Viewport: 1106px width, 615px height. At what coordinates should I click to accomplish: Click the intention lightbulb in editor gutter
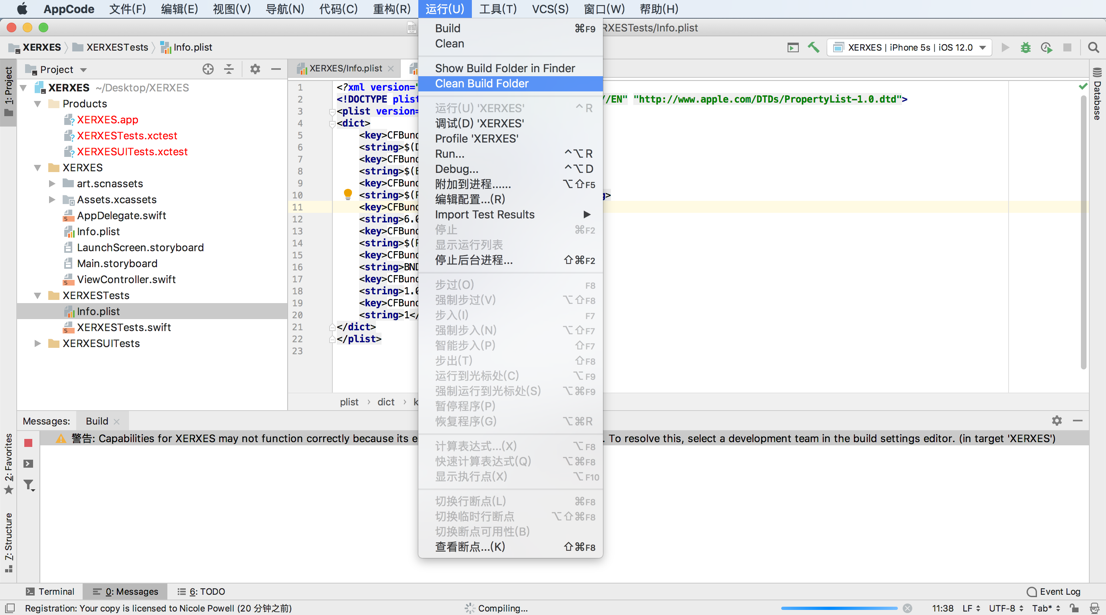click(x=348, y=194)
